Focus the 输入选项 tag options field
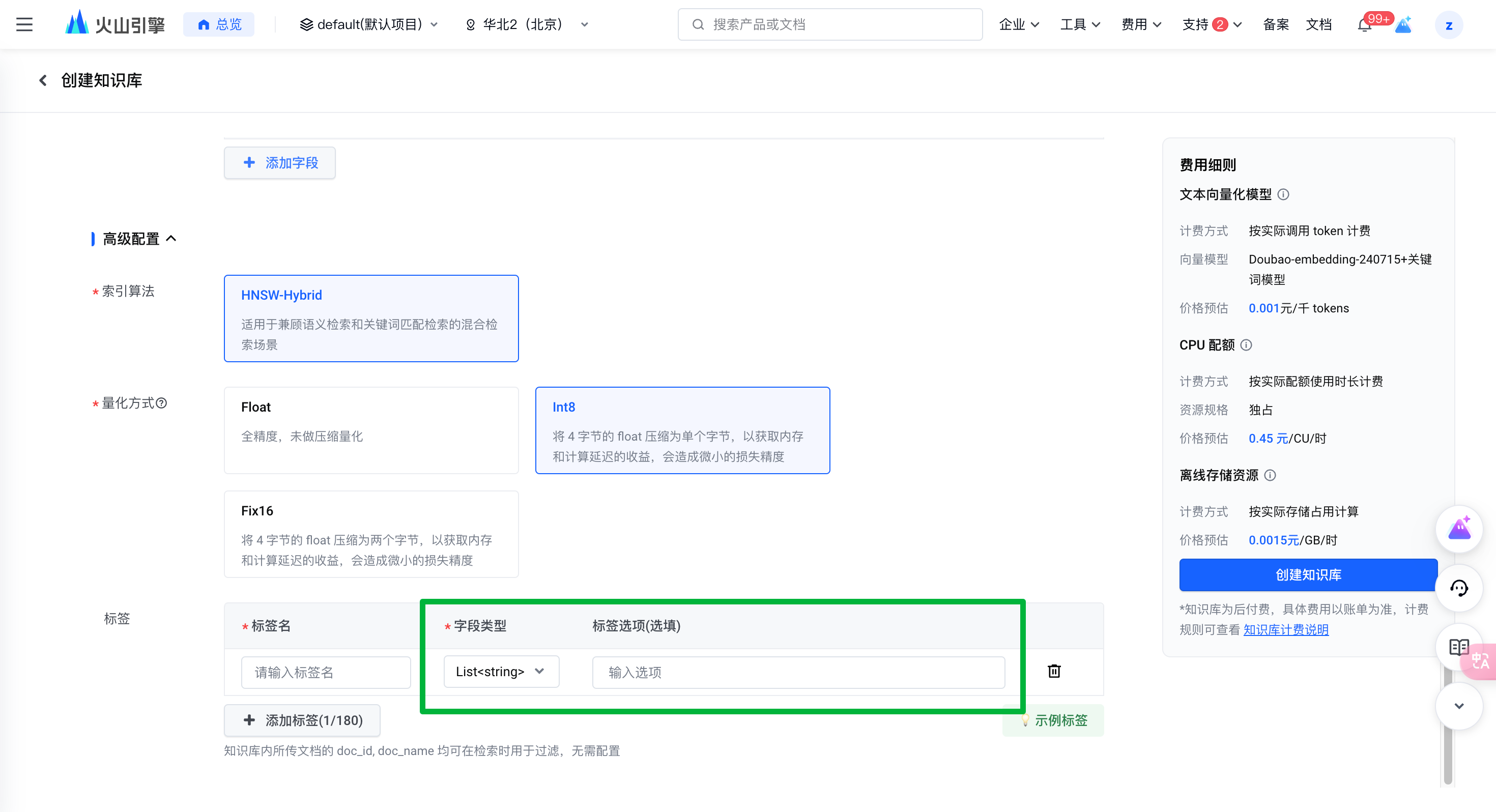This screenshot has height=812, width=1496. coord(798,672)
